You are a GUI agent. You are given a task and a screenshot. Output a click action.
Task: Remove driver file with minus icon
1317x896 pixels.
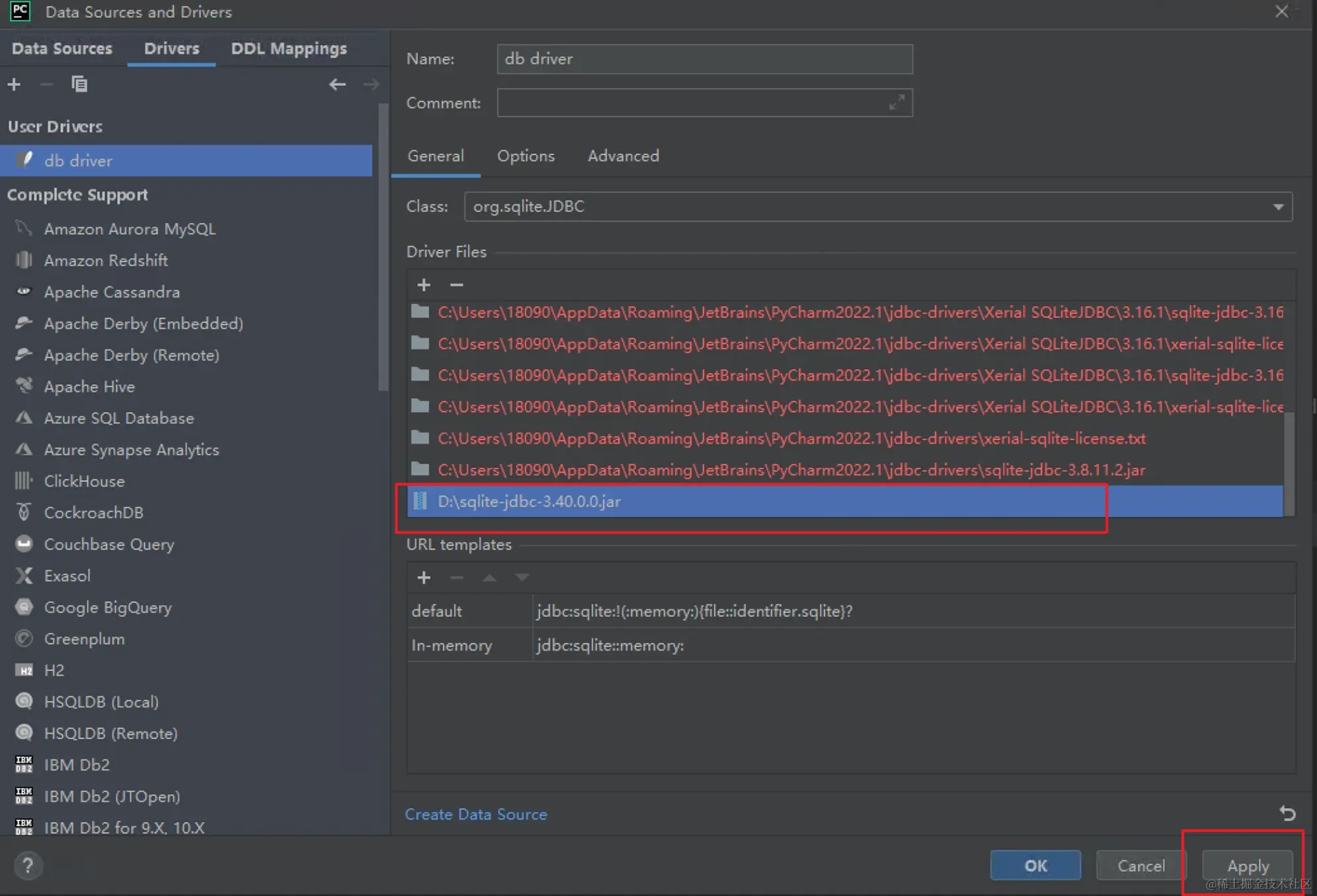(456, 285)
